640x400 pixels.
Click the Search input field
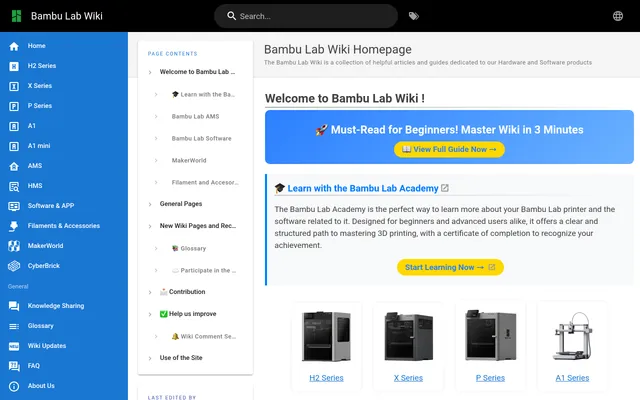(306, 16)
